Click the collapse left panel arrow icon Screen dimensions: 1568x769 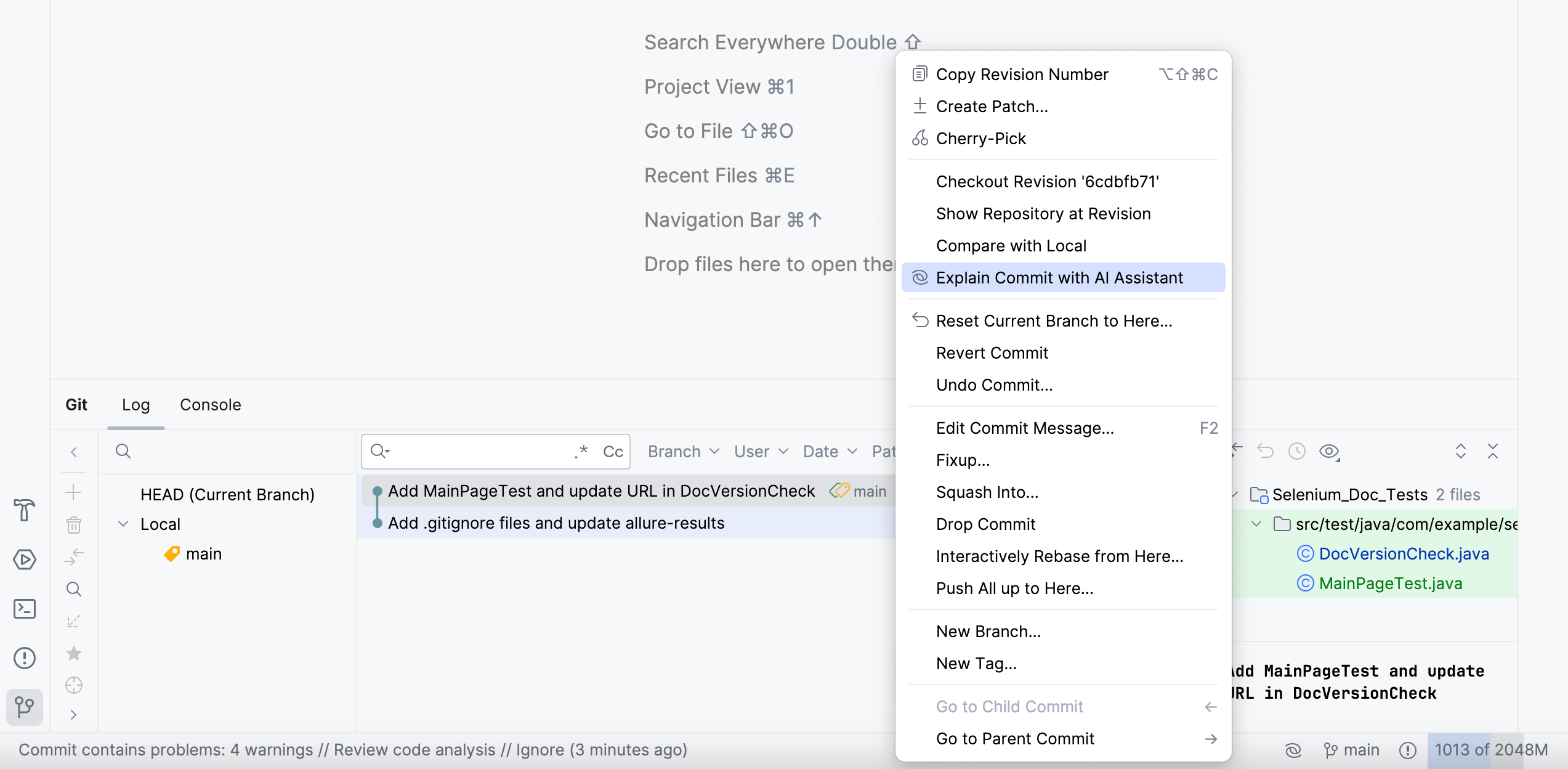(75, 452)
